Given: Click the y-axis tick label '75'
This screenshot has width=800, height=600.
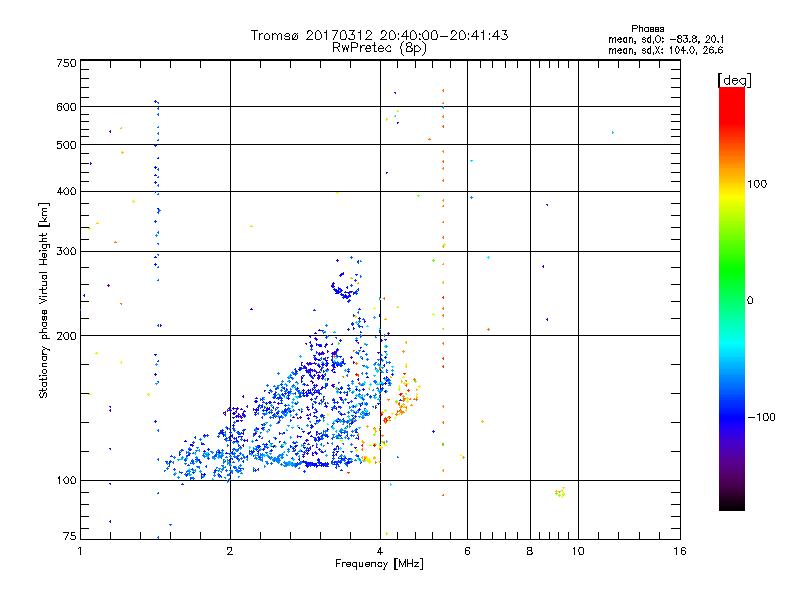Looking at the screenshot, I should tap(70, 536).
